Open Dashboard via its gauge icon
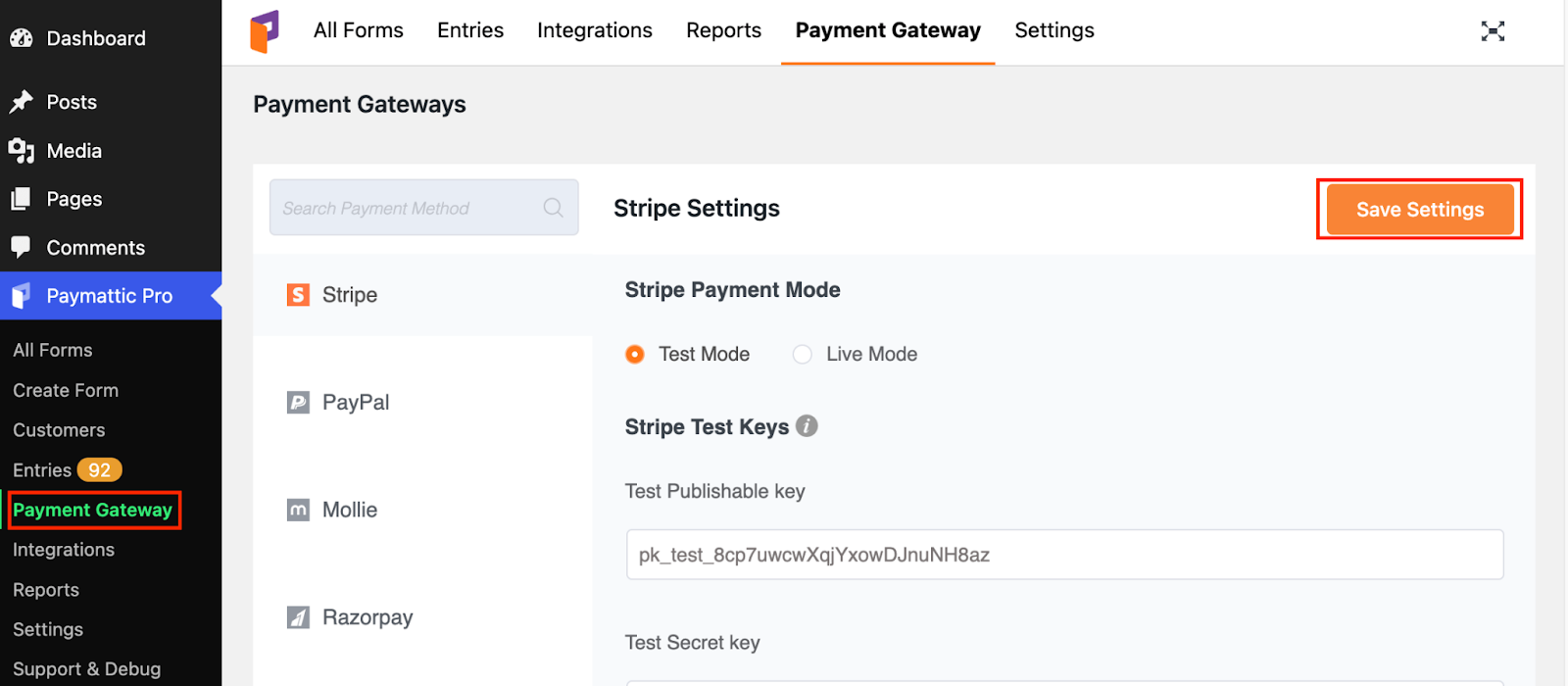Viewport: 1568px width, 686px height. (22, 38)
